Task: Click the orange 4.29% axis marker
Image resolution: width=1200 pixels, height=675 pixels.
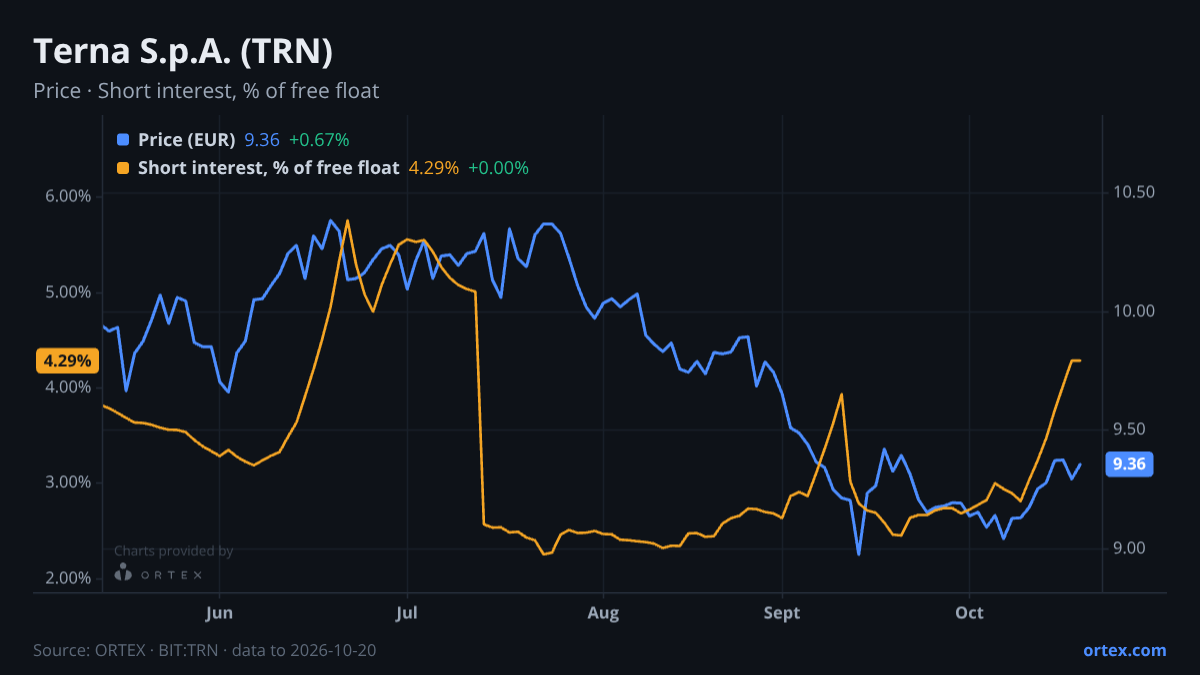Action: click(68, 360)
